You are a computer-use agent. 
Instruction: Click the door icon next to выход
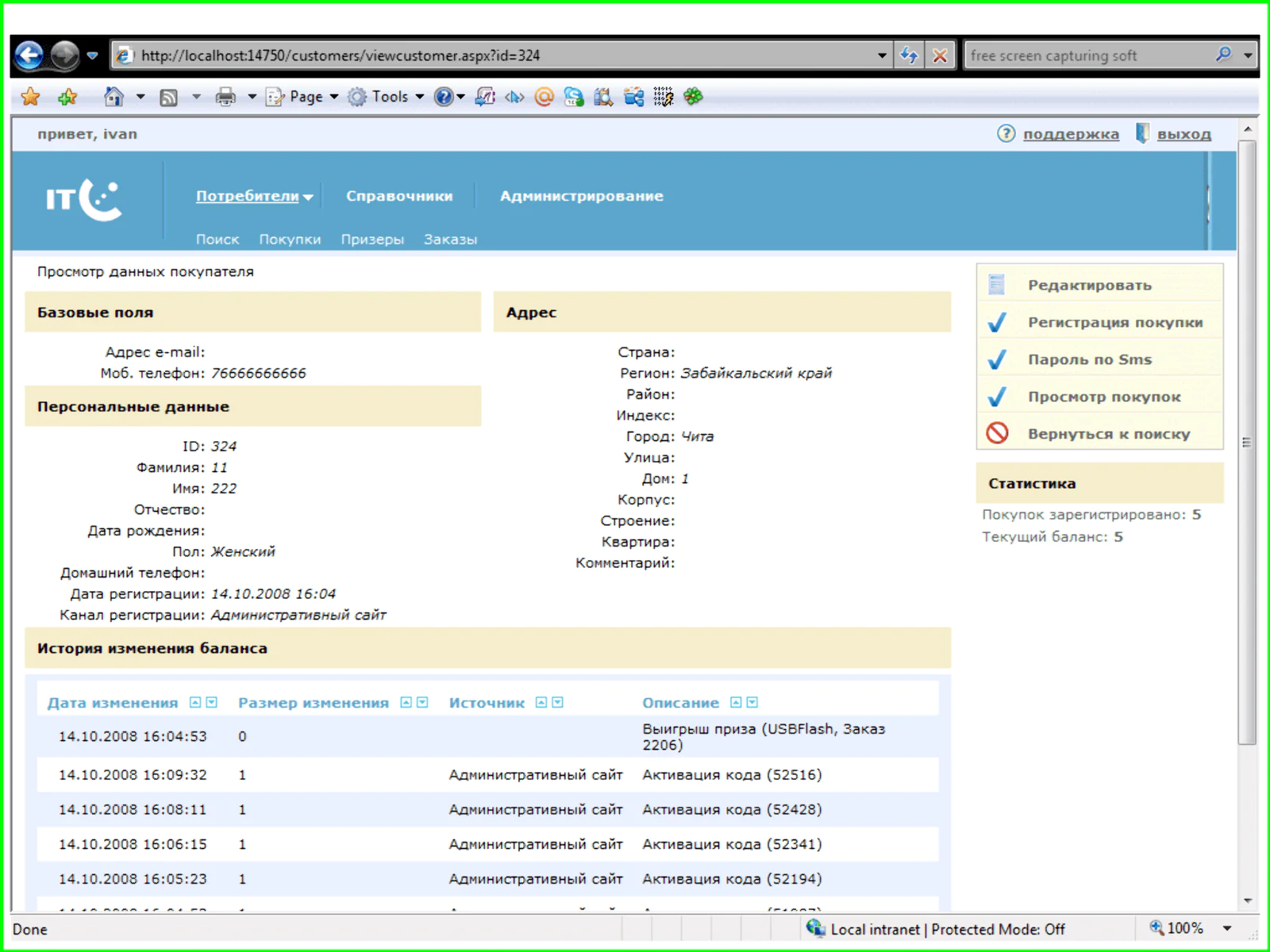point(1142,133)
